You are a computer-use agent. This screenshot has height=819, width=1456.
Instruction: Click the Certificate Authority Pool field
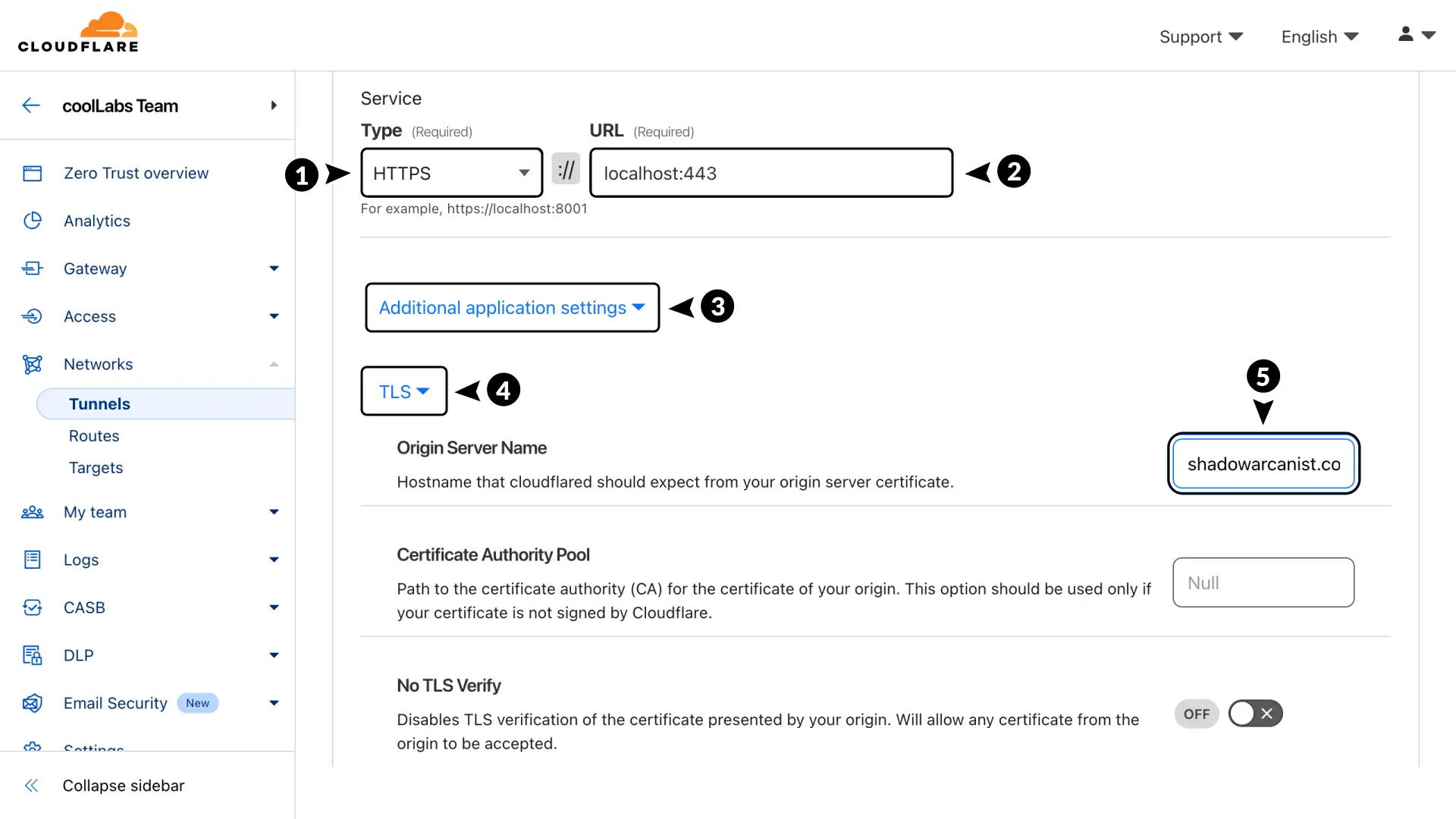pyautogui.click(x=1263, y=583)
